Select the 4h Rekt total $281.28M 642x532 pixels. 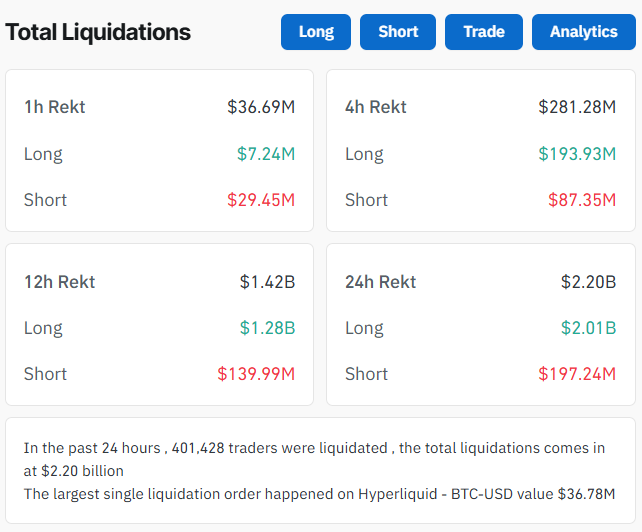click(x=577, y=106)
